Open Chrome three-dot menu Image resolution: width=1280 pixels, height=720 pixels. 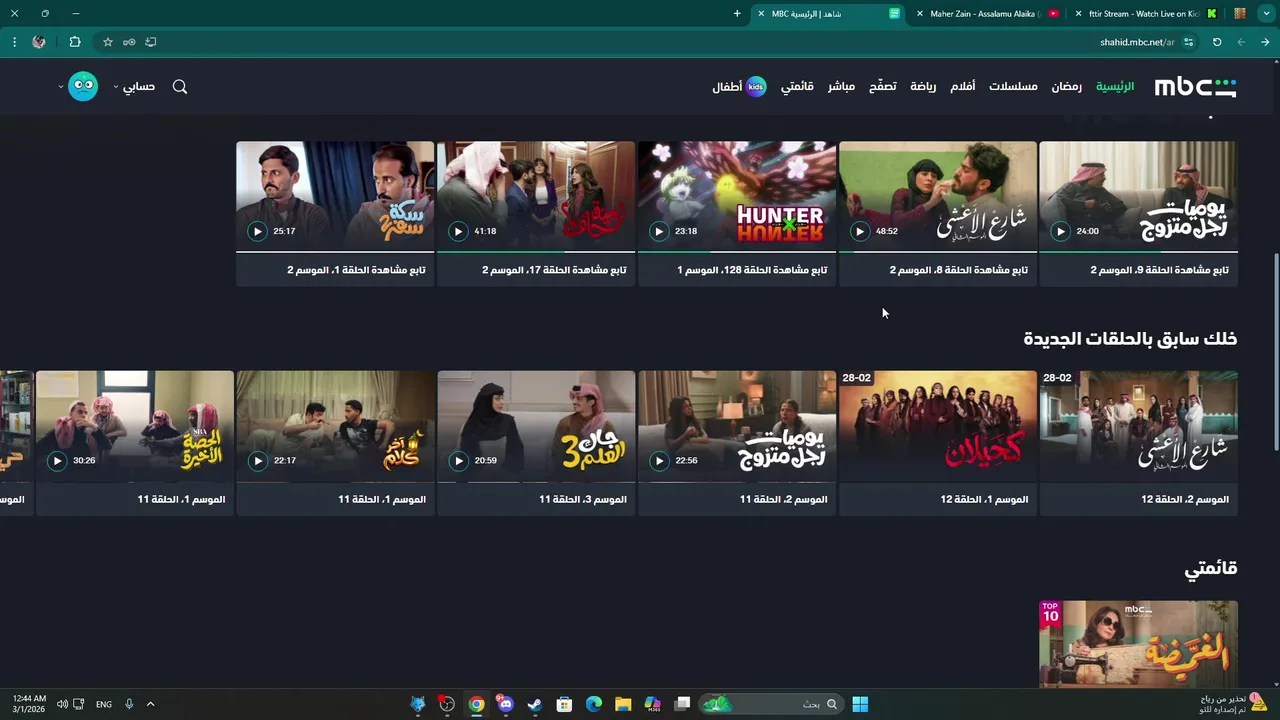(x=14, y=42)
